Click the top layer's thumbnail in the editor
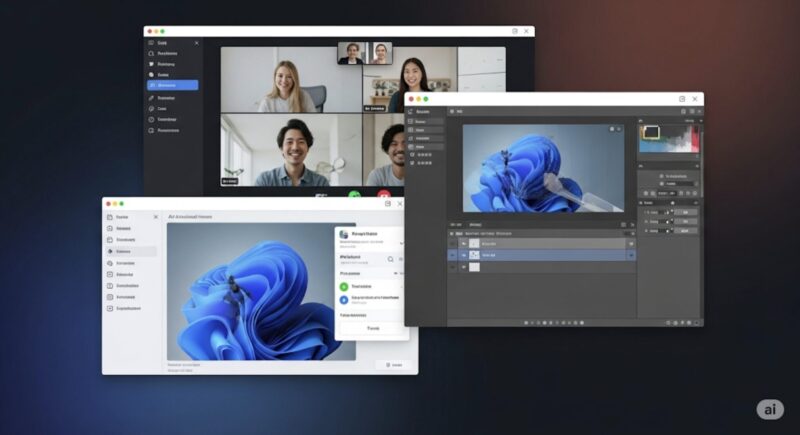The height and width of the screenshot is (435, 800). point(474,244)
